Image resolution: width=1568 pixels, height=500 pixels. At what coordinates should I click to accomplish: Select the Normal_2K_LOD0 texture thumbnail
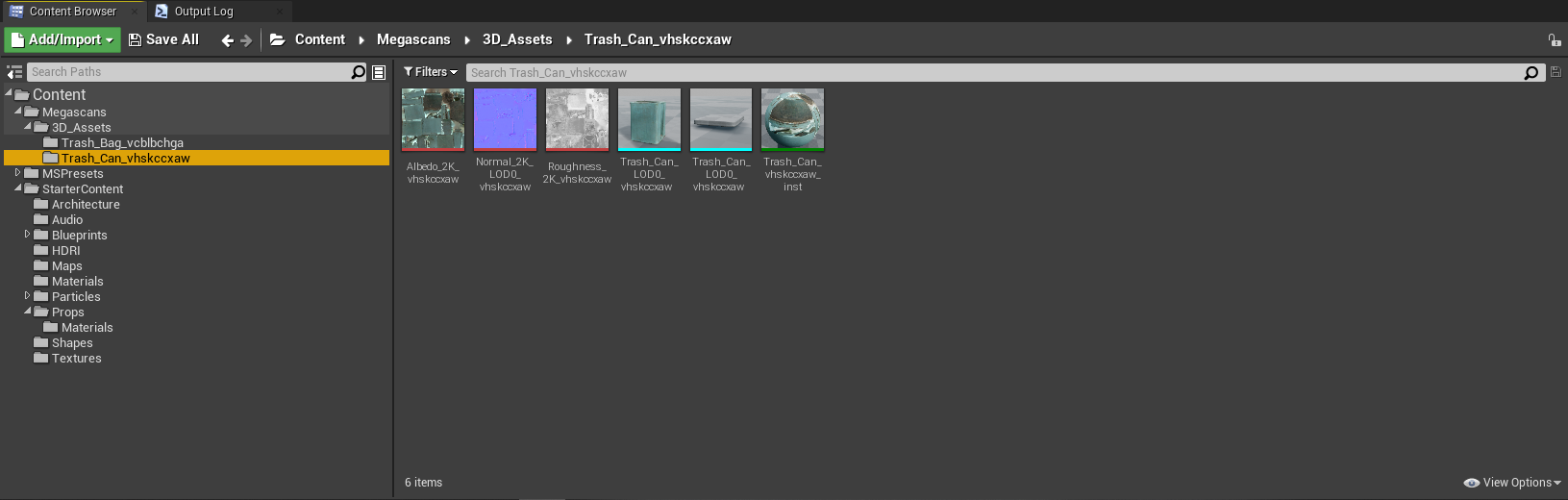[505, 119]
